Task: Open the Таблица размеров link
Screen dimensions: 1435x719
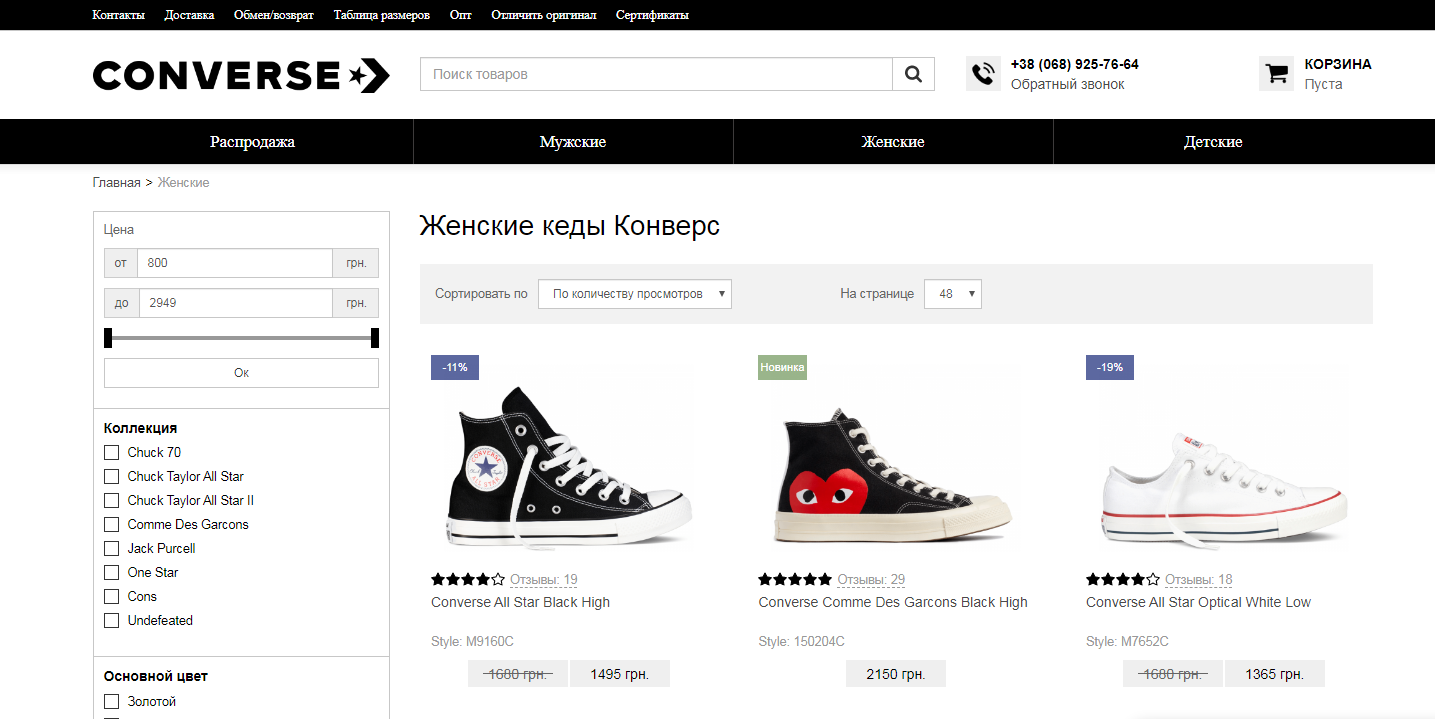Action: pyautogui.click(x=382, y=15)
